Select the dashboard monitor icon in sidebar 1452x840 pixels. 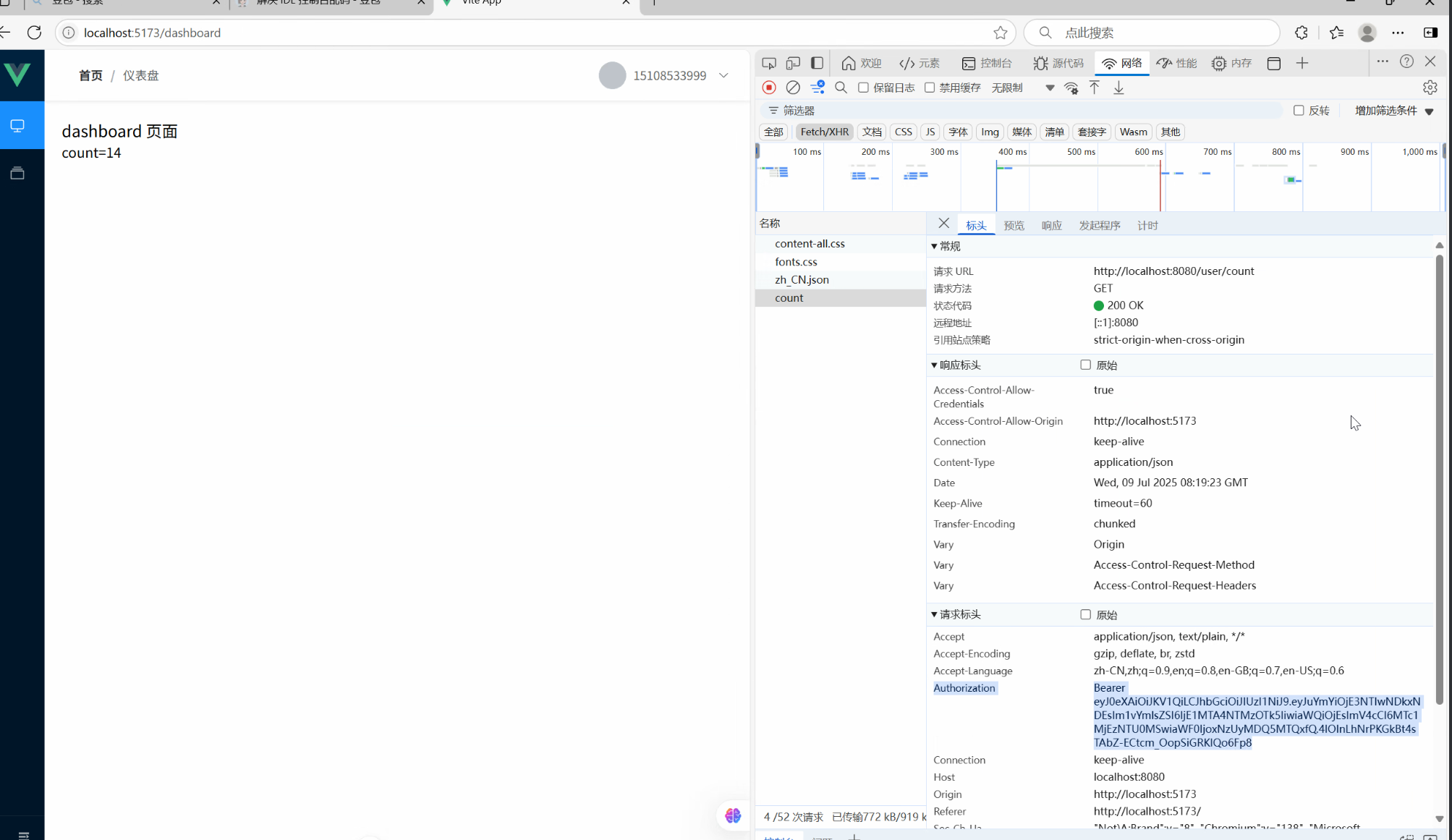[17, 126]
